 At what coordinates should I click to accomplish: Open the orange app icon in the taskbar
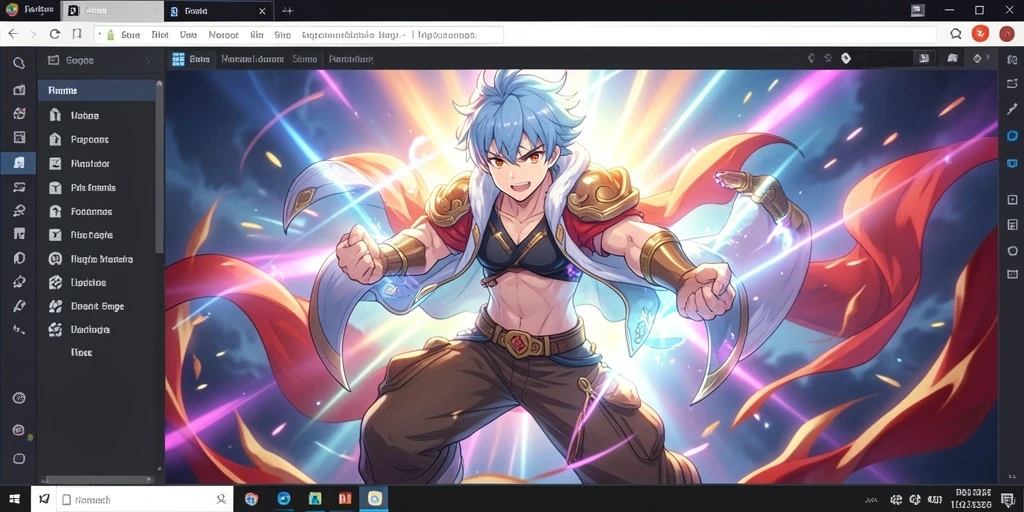pos(345,499)
